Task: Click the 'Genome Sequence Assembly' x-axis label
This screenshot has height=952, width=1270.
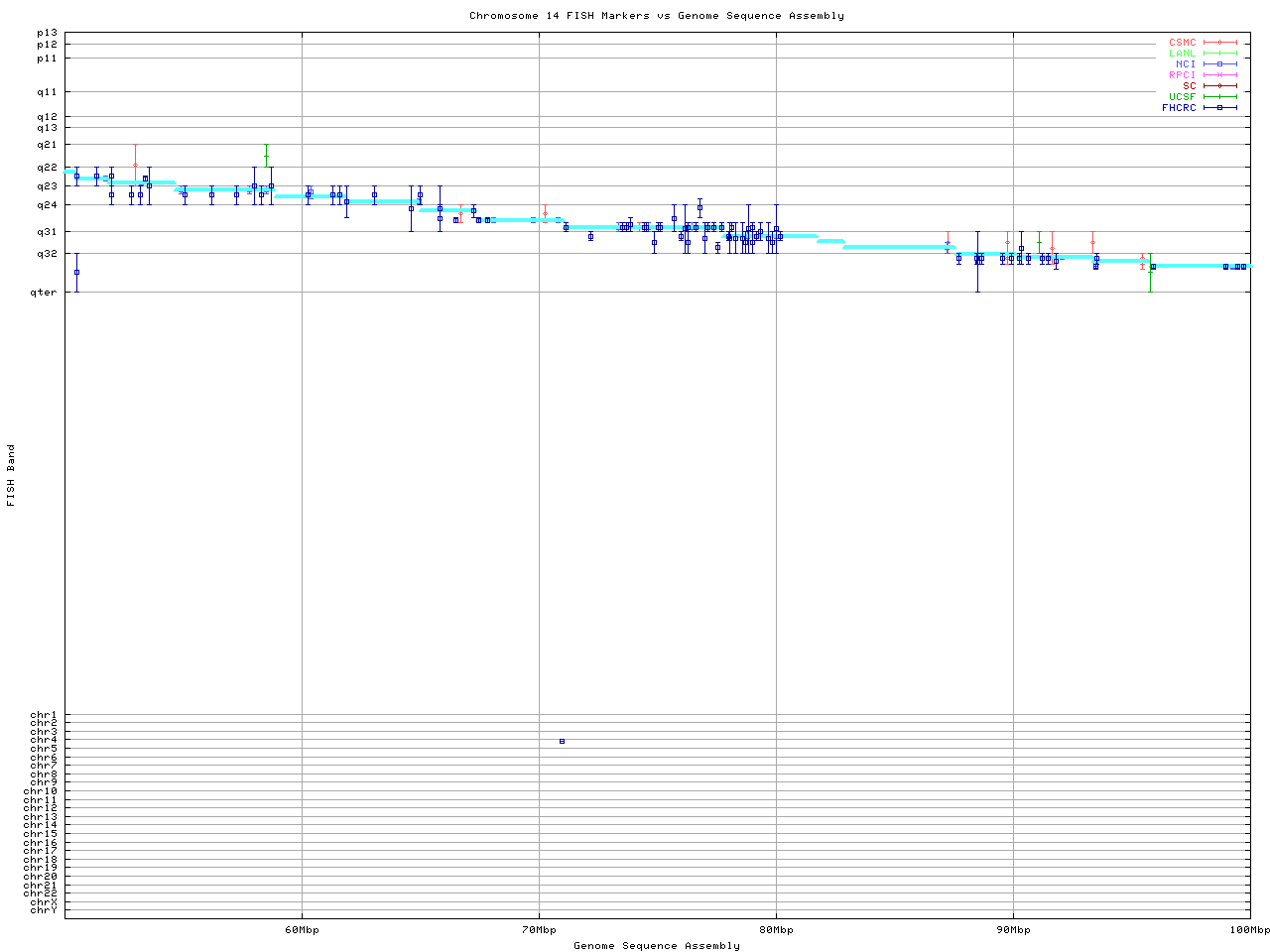Action: (657, 946)
